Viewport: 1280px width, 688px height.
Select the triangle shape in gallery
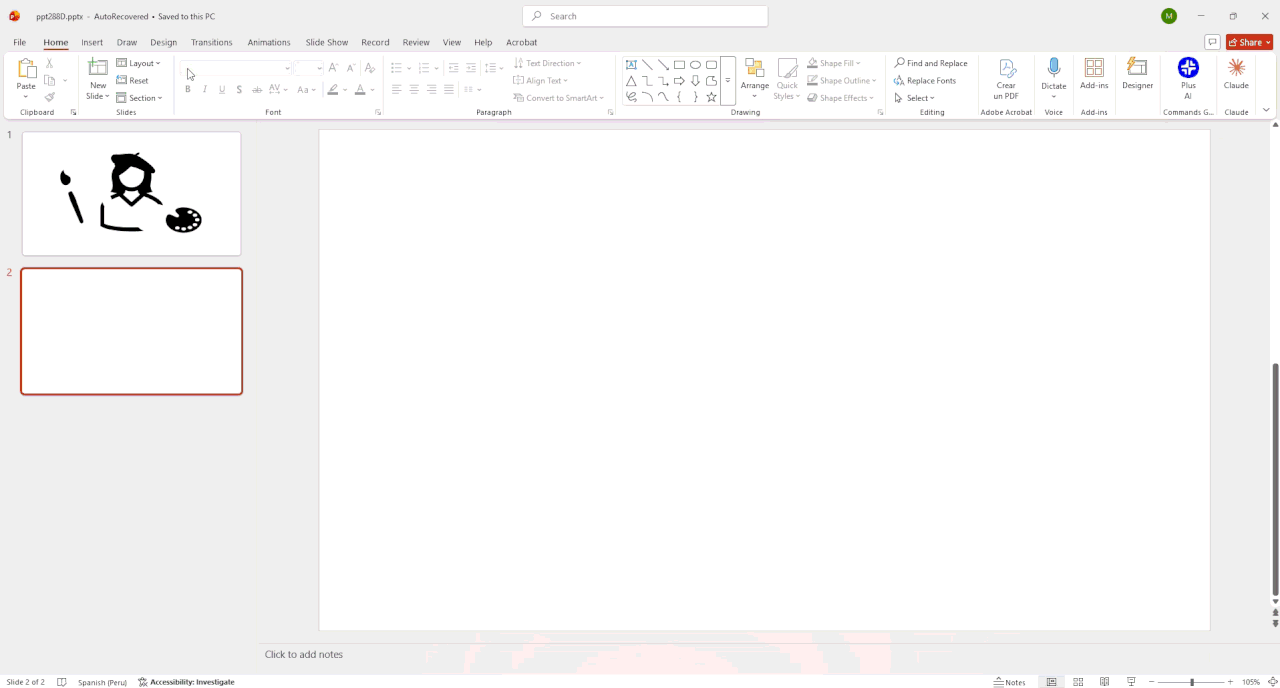tap(631, 81)
